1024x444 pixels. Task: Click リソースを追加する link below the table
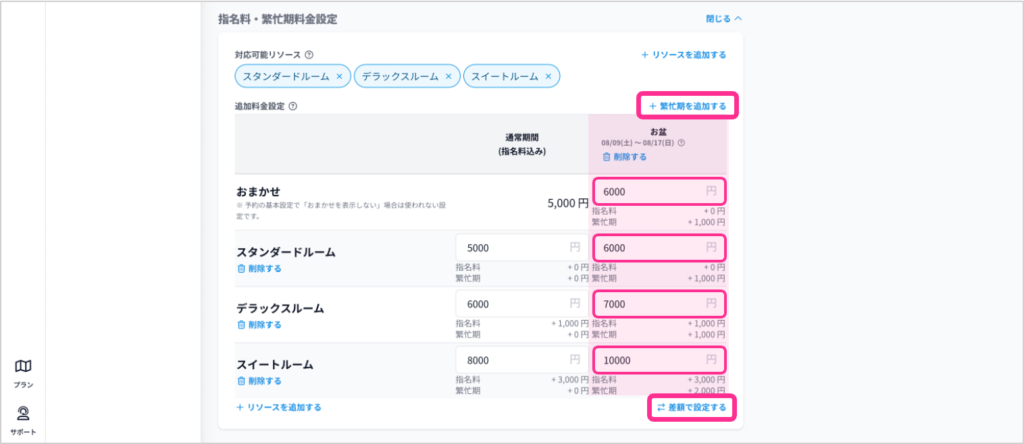[x=279, y=407]
